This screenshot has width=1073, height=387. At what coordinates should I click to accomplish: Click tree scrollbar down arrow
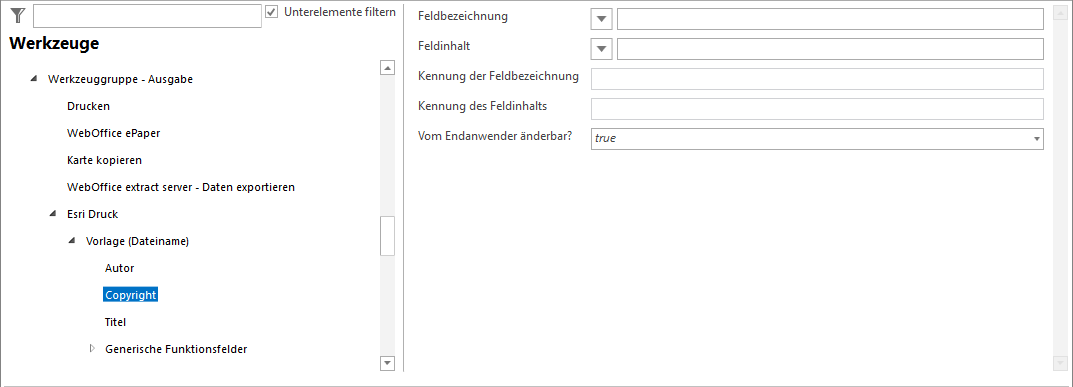click(387, 363)
